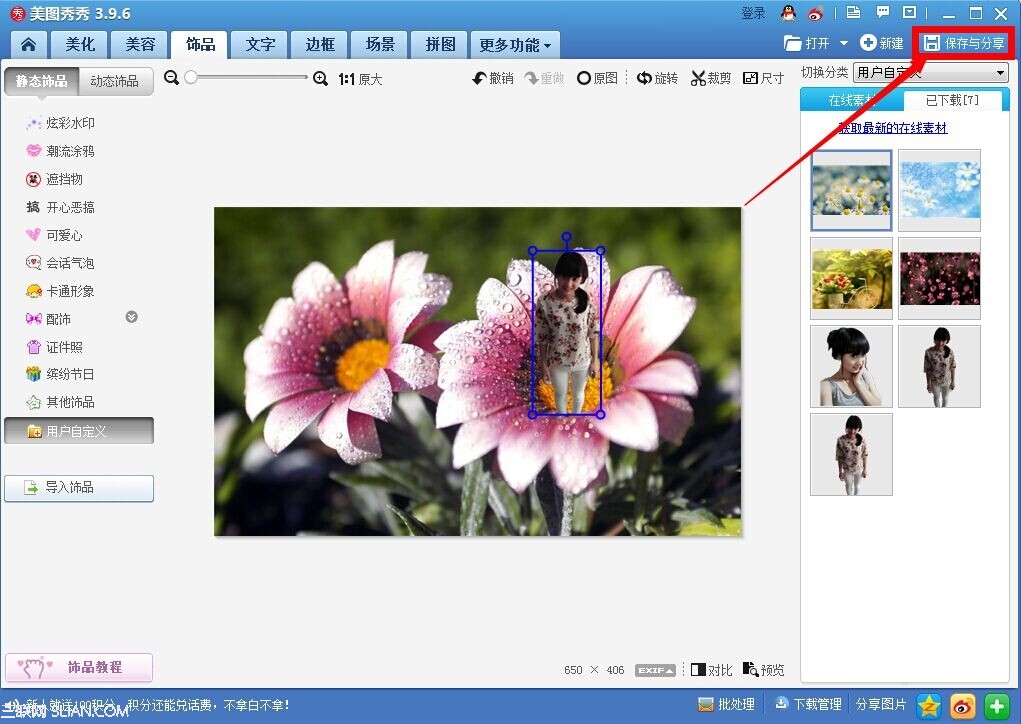Click the 导入饰品 button

click(79, 488)
